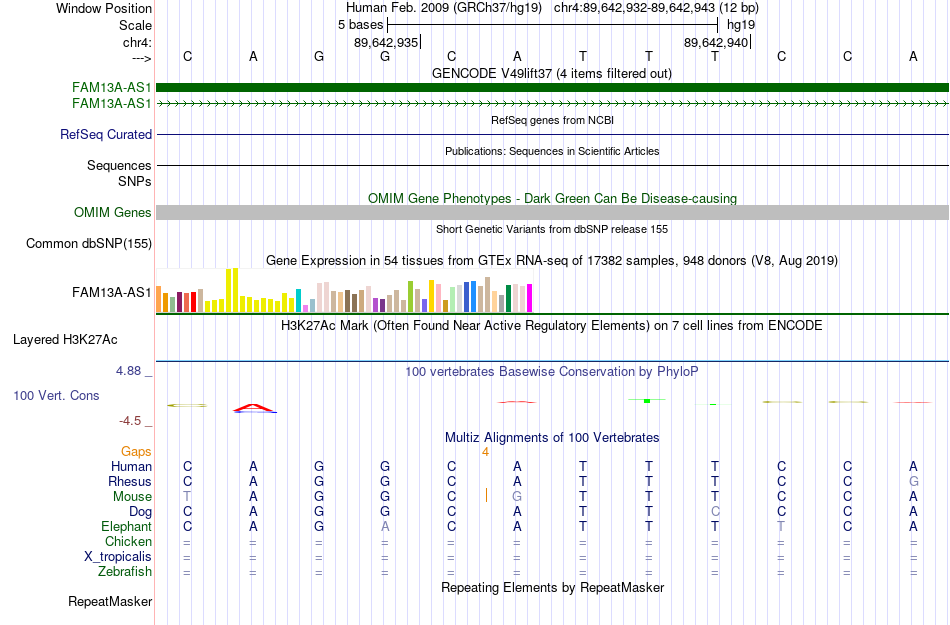Click the red-blue PhyloP conservation peak
950x625 pixels.
pos(255,408)
